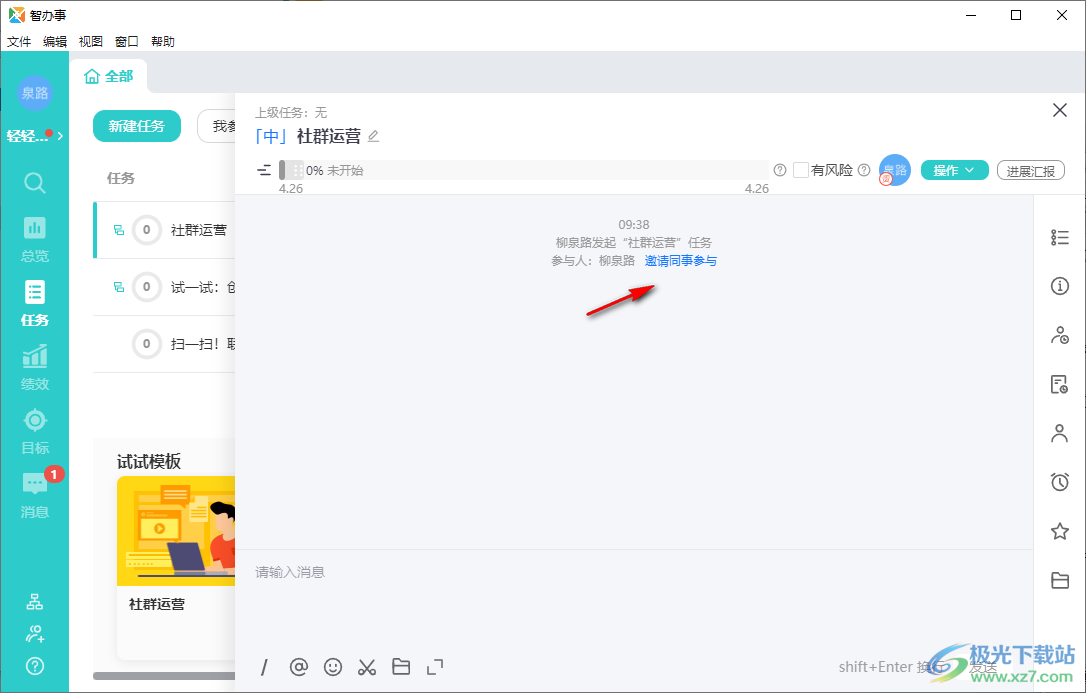Click the task owner avatar 泉路
This screenshot has width=1086, height=693.
coord(895,170)
